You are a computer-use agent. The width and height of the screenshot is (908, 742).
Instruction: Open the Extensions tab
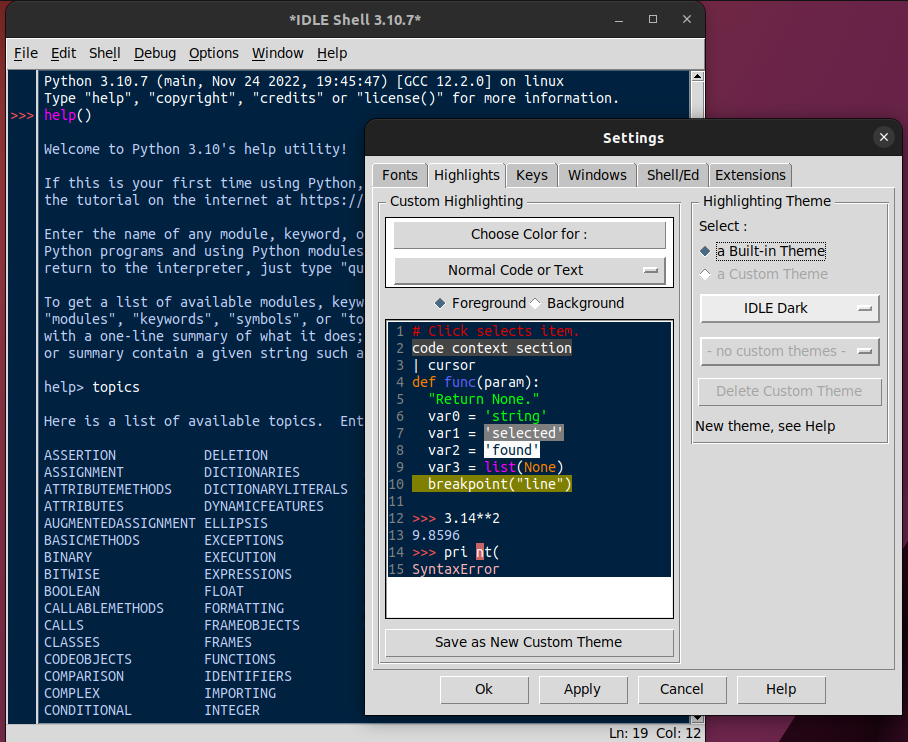[750, 174]
